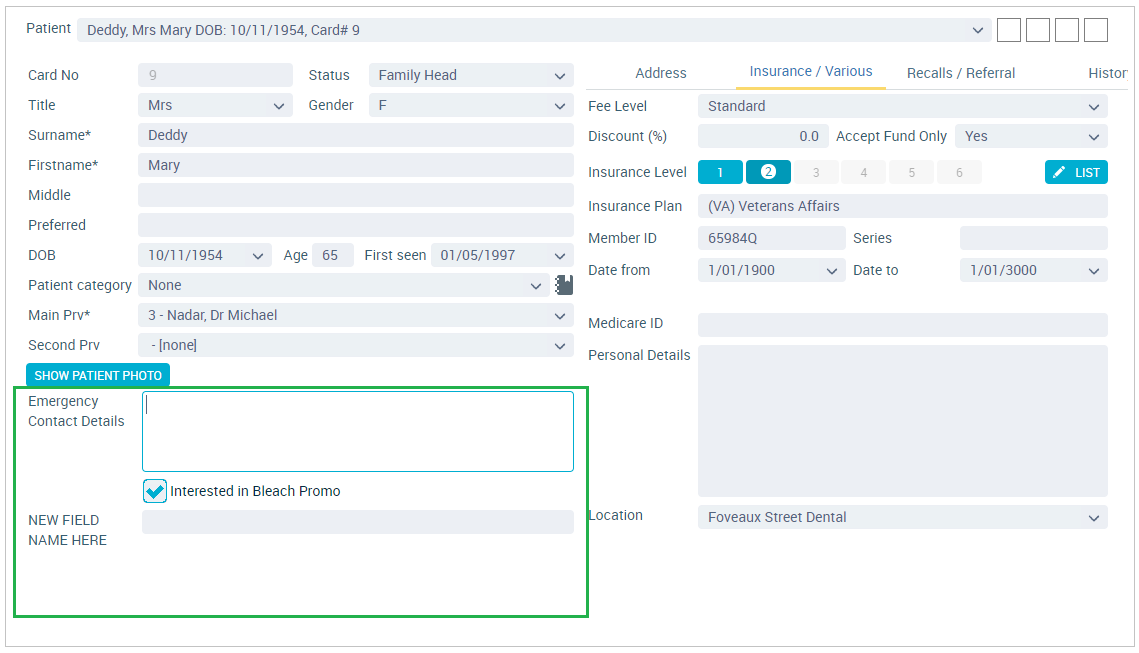Click the patient category card icon
The image size is (1139, 653).
point(564,285)
